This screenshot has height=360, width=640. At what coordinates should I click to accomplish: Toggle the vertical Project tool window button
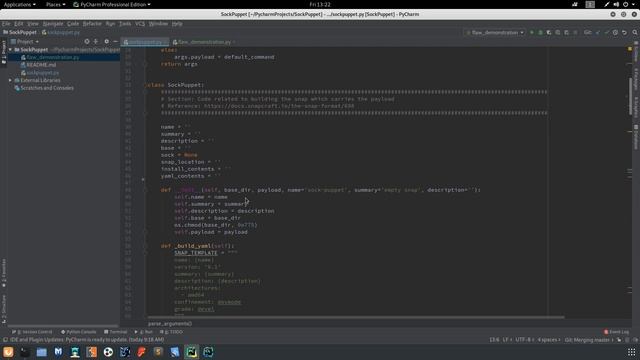[4, 51]
